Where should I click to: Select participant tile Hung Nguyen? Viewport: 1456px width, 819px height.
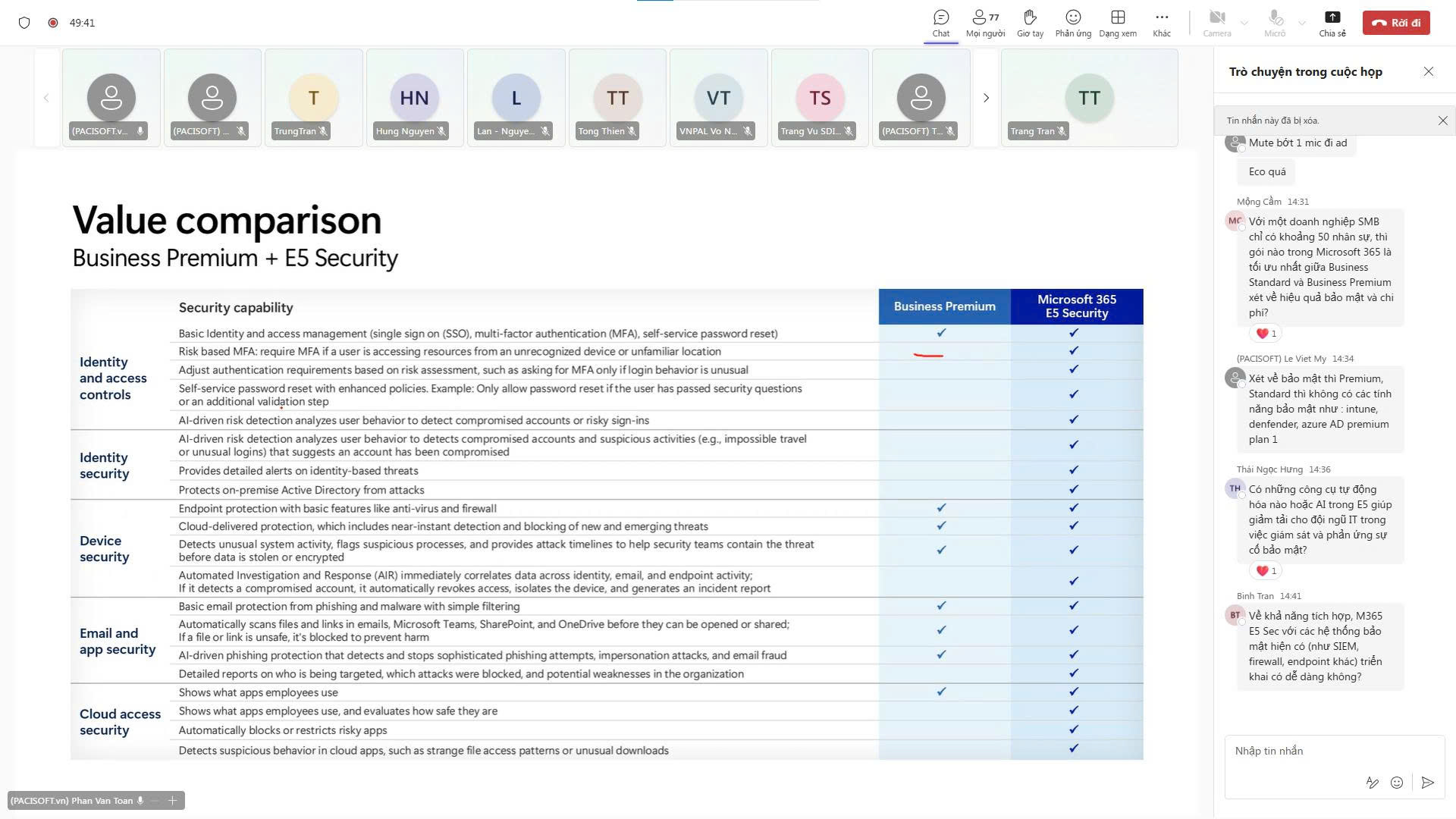tap(415, 98)
